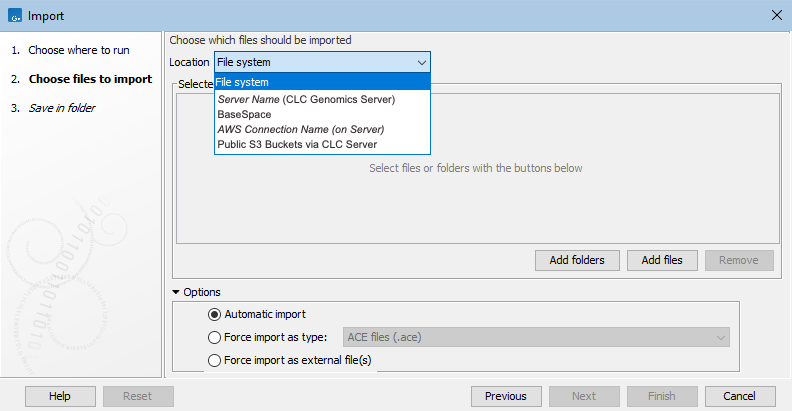Select AWS Connection Name (on Server)
This screenshot has width=792, height=411.
[x=300, y=129]
